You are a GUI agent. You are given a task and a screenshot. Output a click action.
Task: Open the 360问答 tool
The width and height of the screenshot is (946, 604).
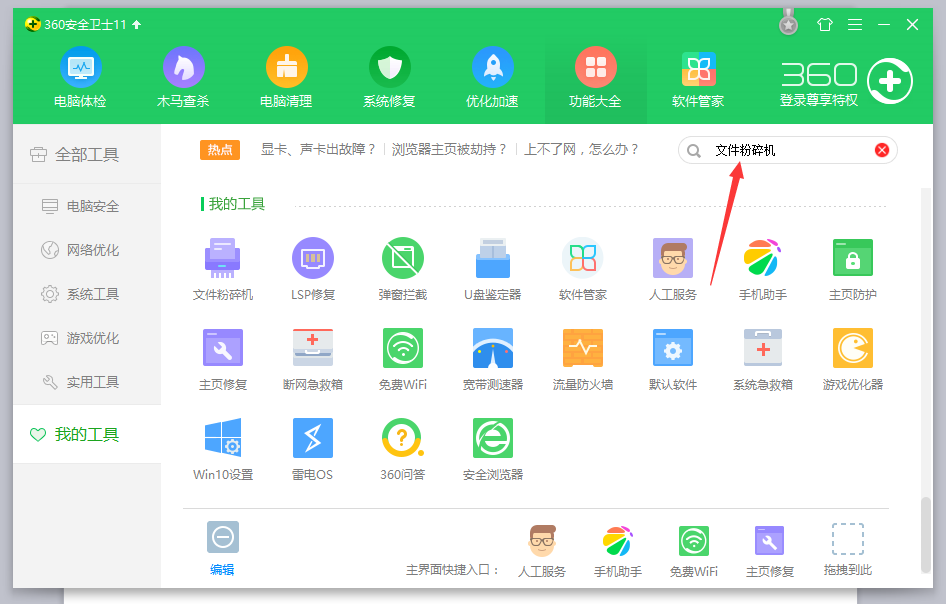tap(402, 450)
